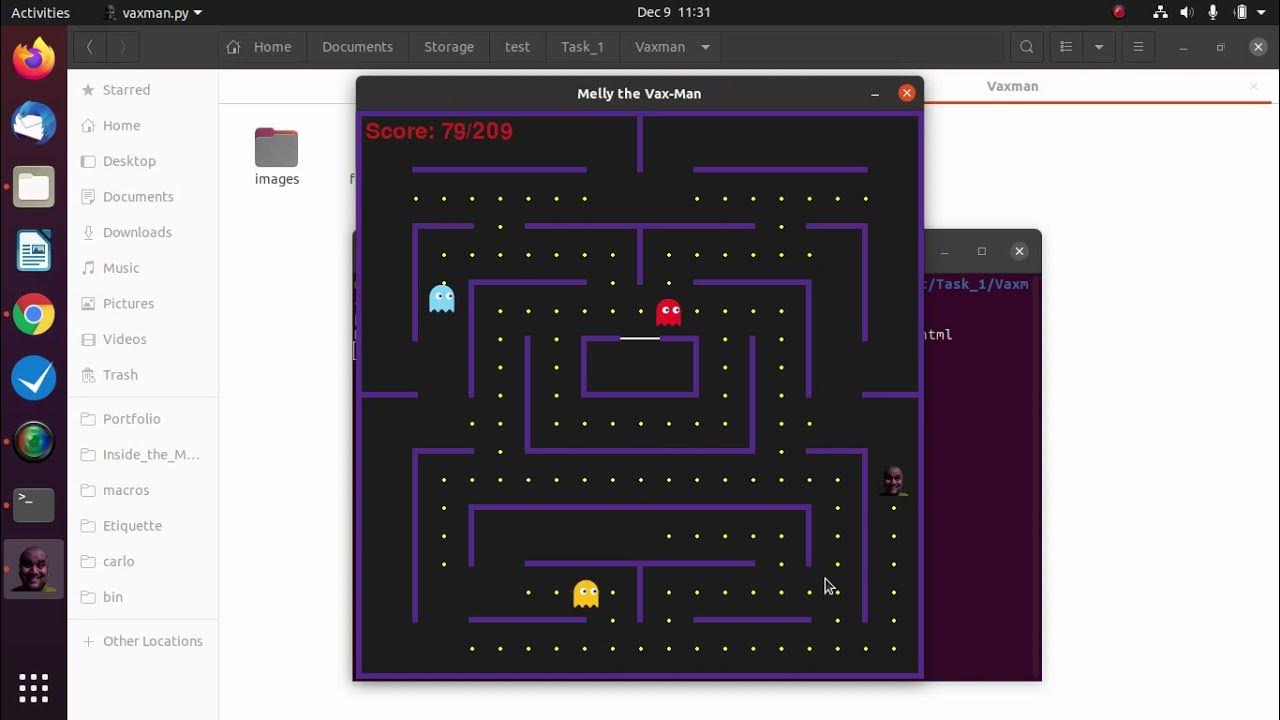The image size is (1280, 720).
Task: Open Activities overview
Action: pyautogui.click(x=40, y=13)
